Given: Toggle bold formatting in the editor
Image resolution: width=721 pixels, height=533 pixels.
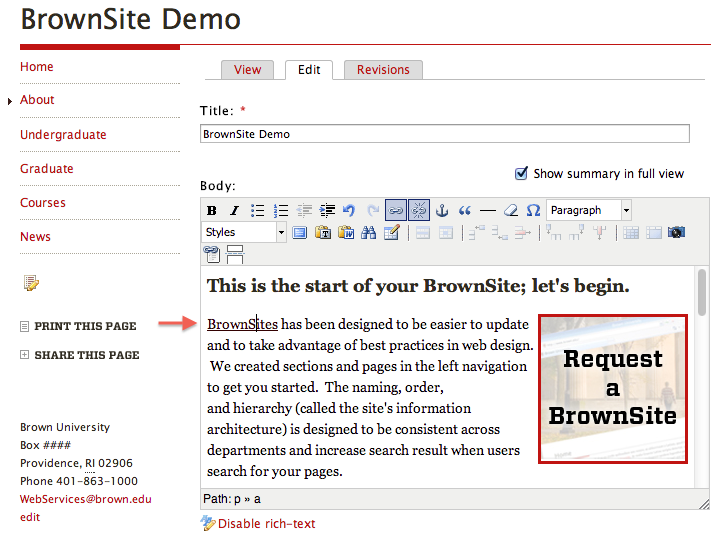Looking at the screenshot, I should [212, 211].
